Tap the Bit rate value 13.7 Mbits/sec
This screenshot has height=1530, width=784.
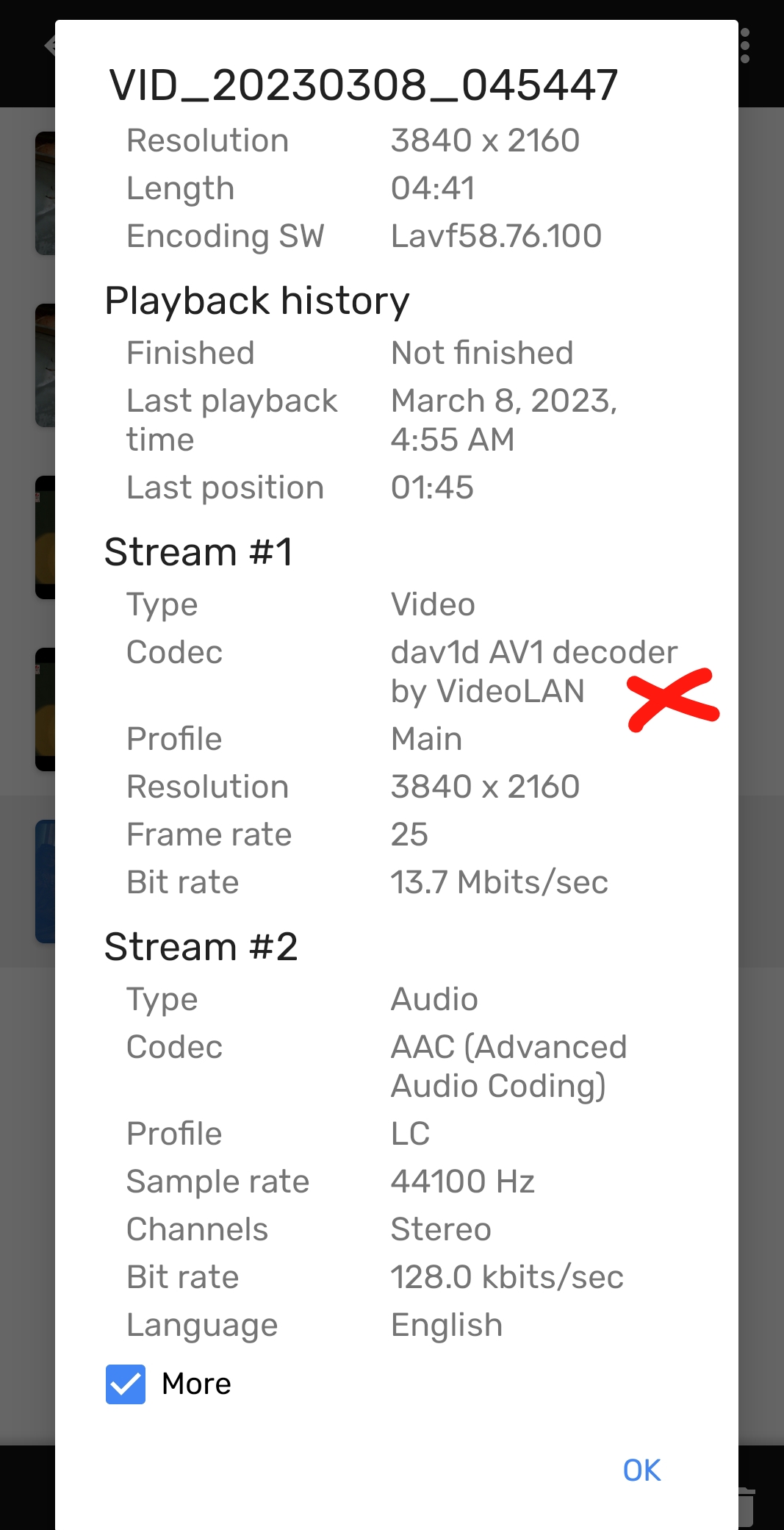point(500,882)
